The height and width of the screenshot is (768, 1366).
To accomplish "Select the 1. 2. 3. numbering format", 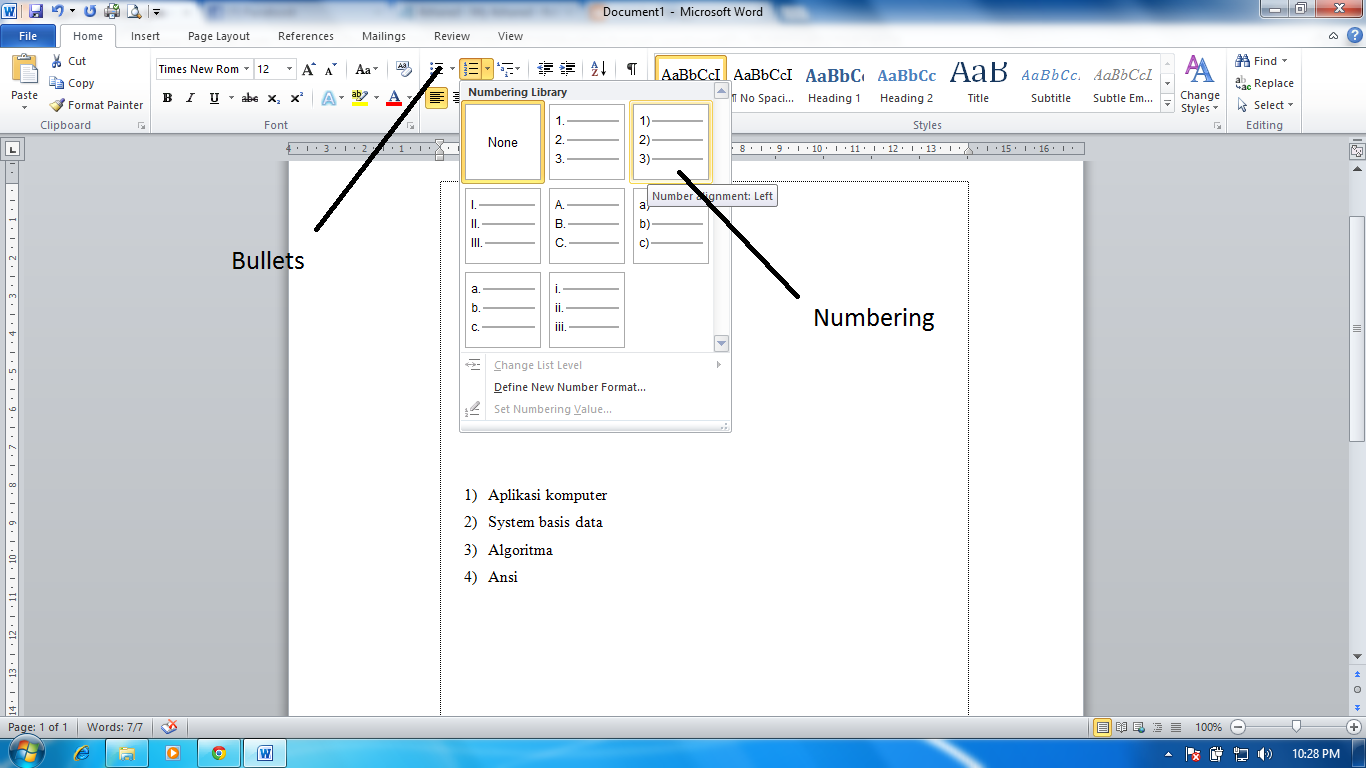I will tap(587, 142).
